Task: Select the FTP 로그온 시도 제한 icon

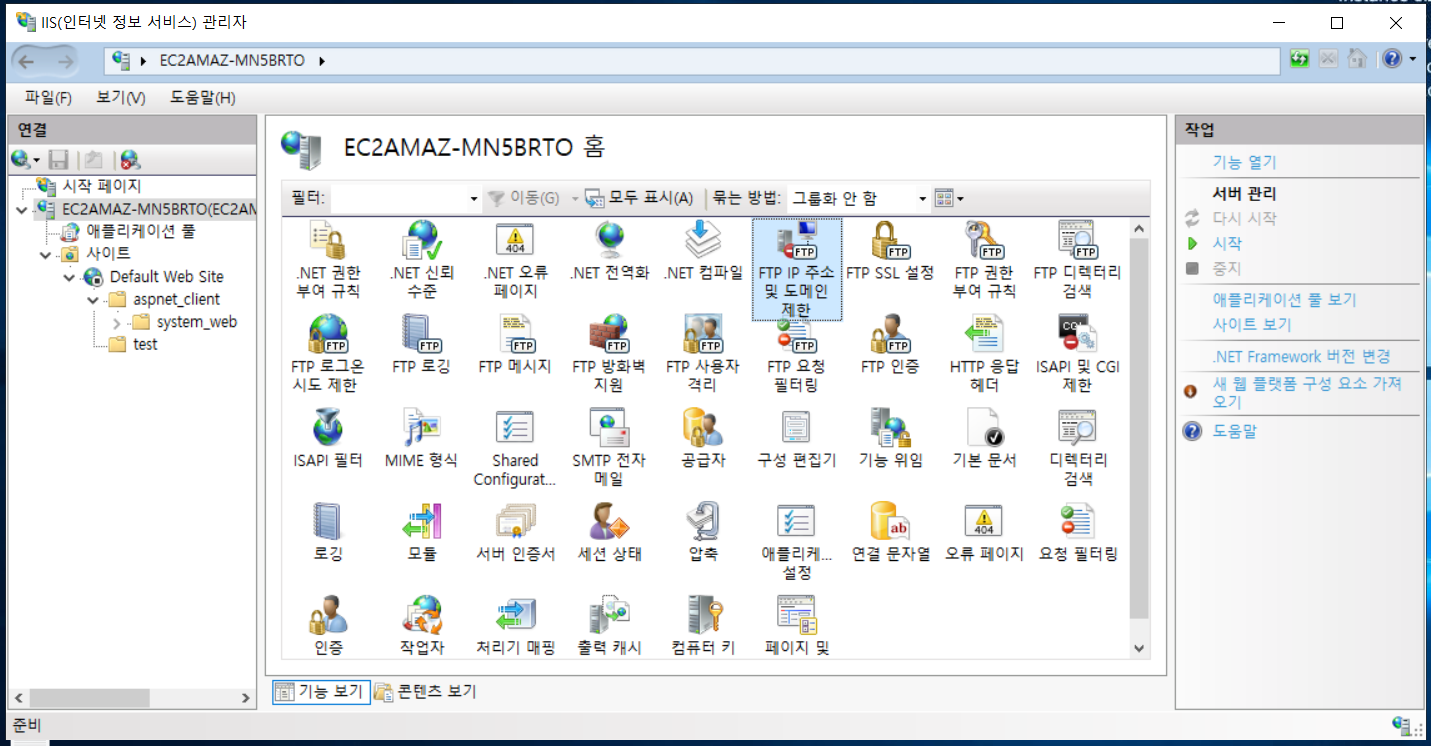Action: point(328,354)
